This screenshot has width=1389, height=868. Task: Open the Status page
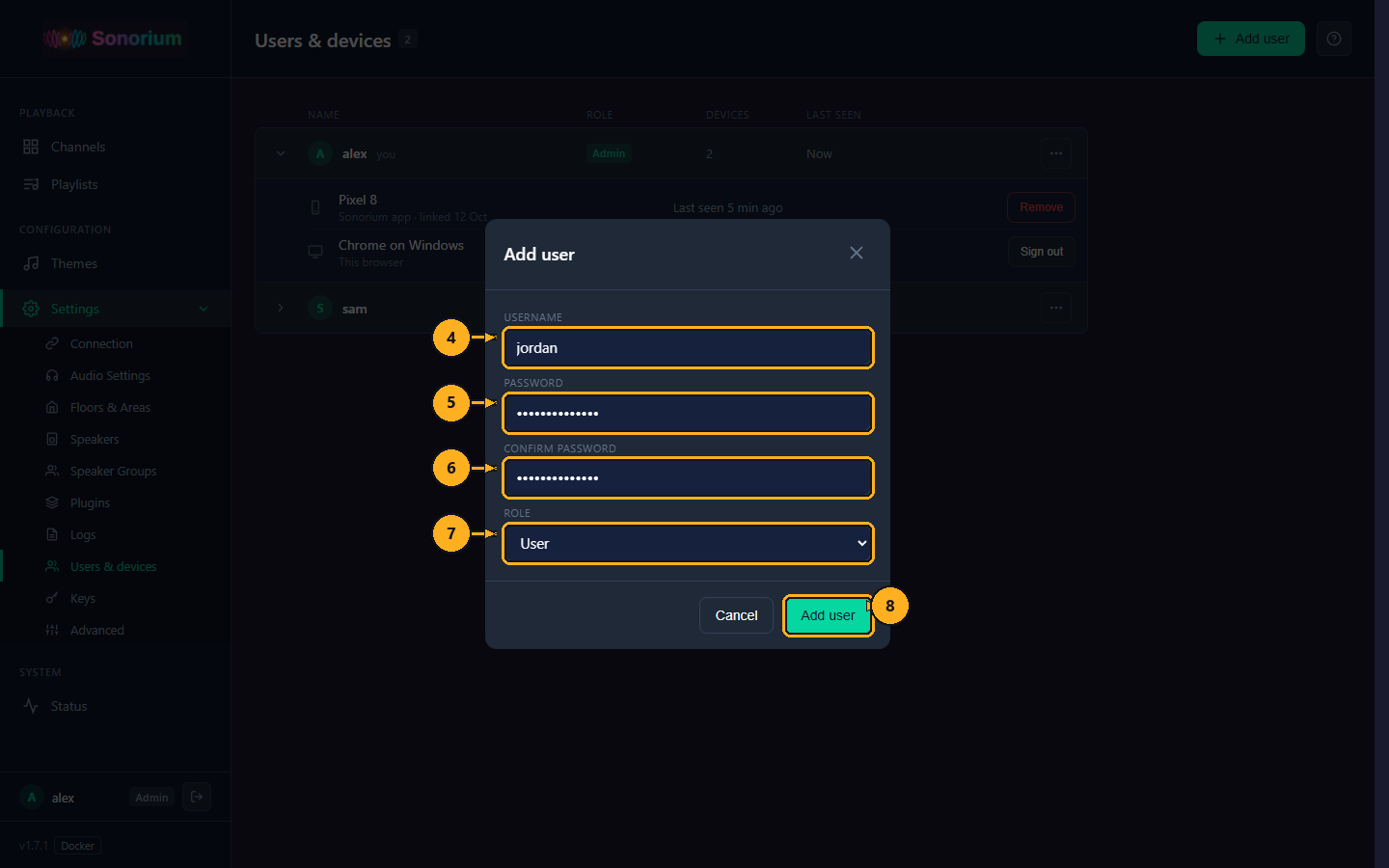pos(115,706)
